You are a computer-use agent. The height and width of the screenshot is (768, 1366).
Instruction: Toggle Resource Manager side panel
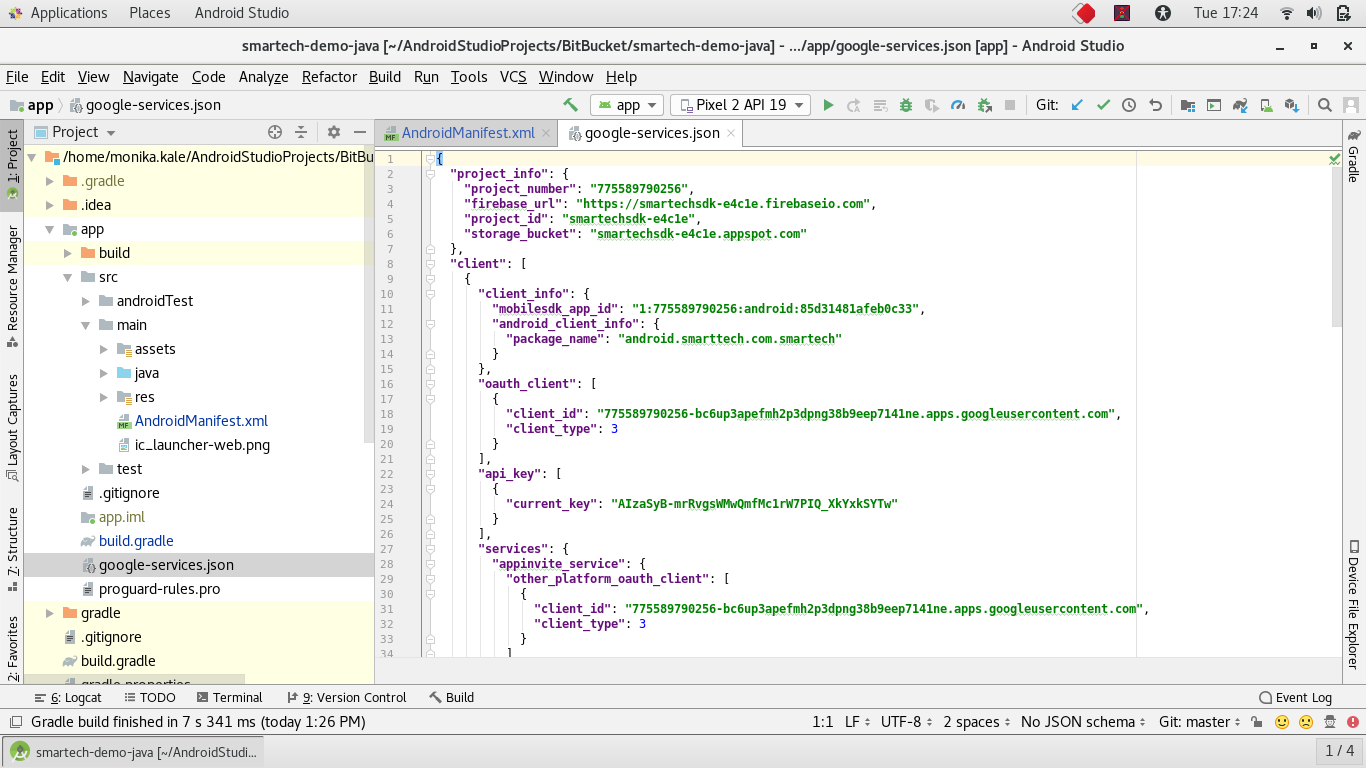[x=13, y=286]
